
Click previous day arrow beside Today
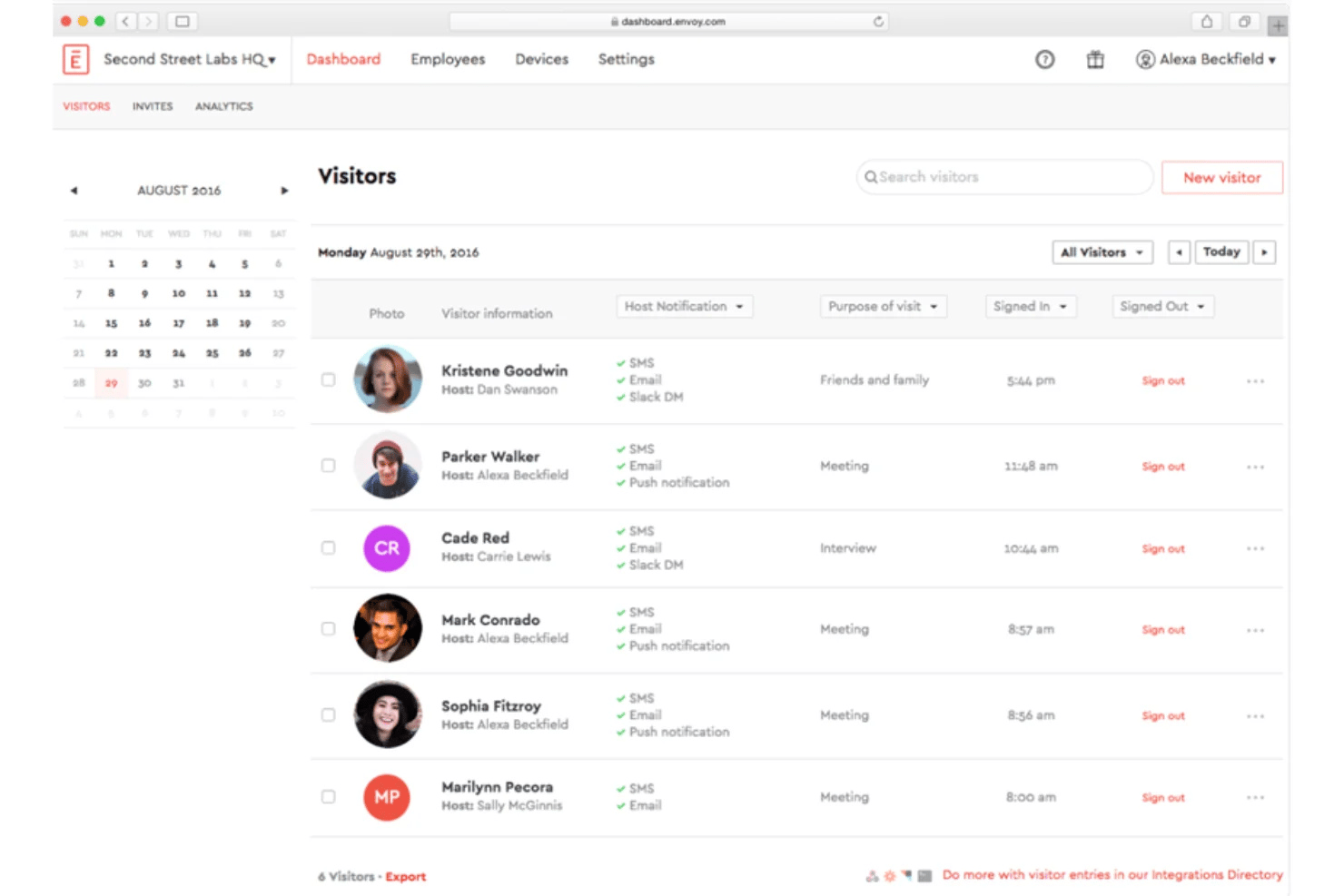(1179, 252)
